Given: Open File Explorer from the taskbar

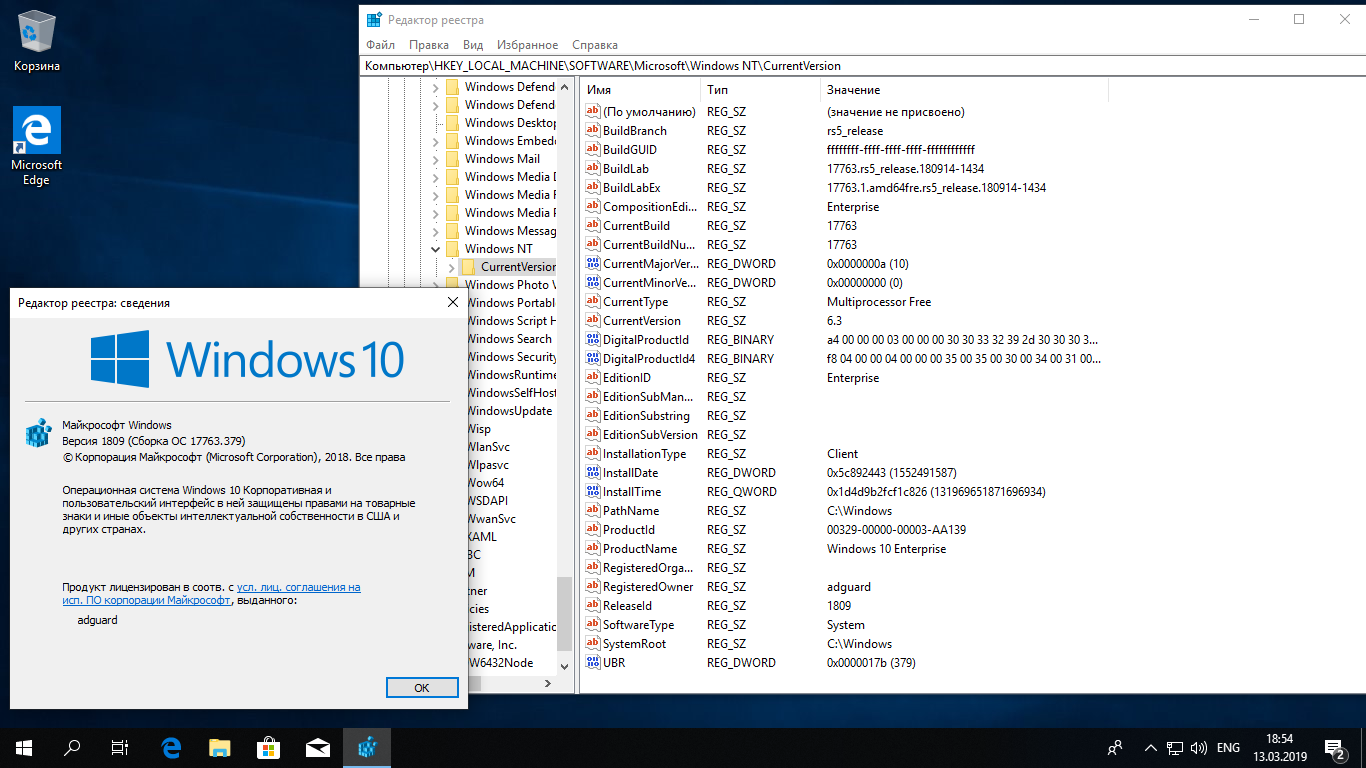Looking at the screenshot, I should [219, 747].
